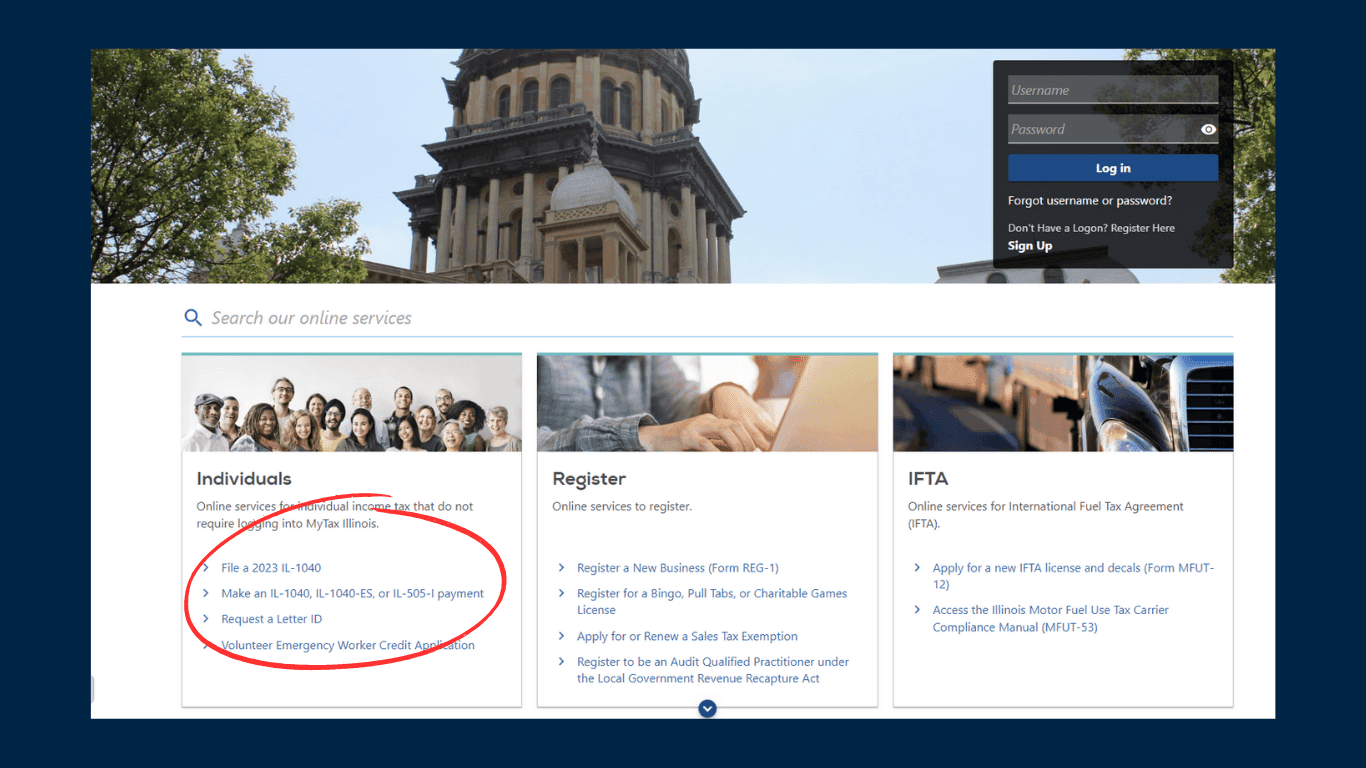The height and width of the screenshot is (768, 1366).
Task: Click the down-arrow circle to see more
Action: coord(708,708)
